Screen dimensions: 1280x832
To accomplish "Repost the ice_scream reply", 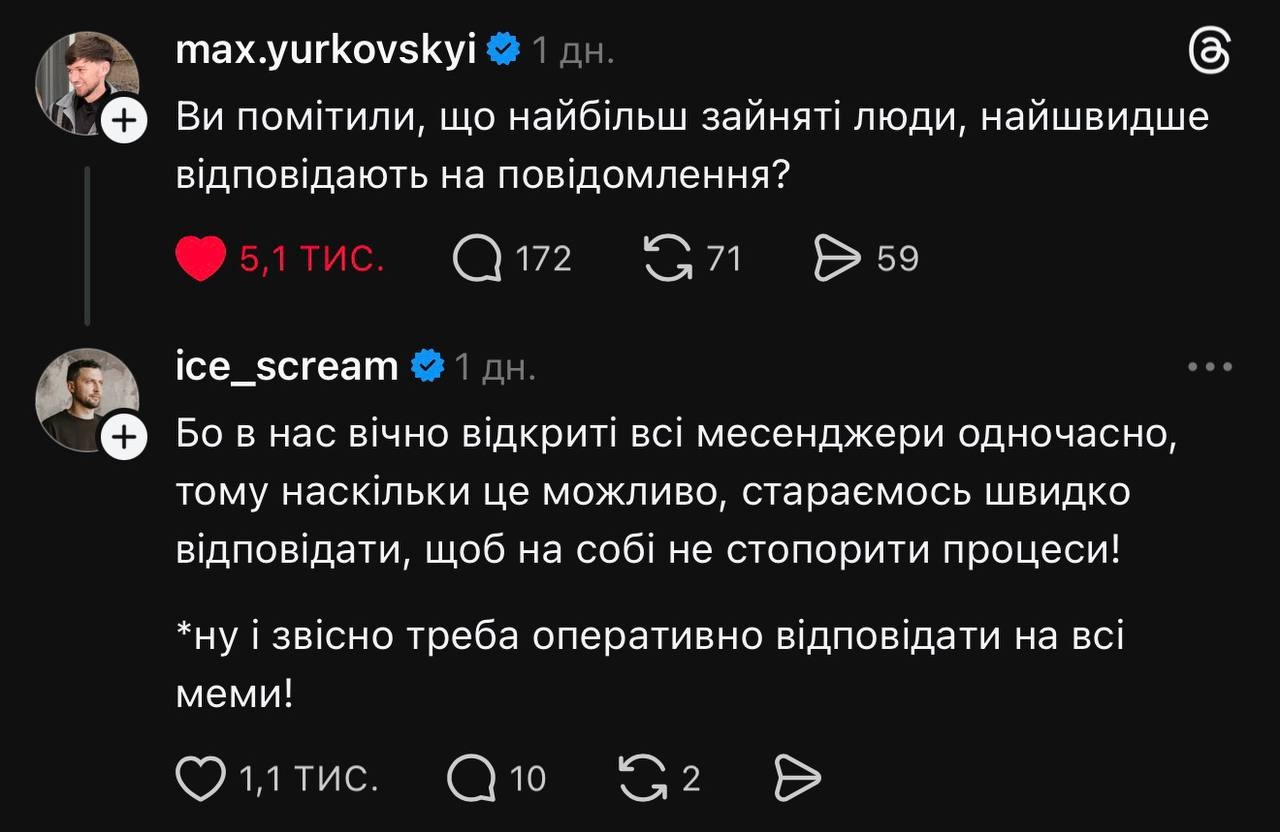I will pos(642,779).
